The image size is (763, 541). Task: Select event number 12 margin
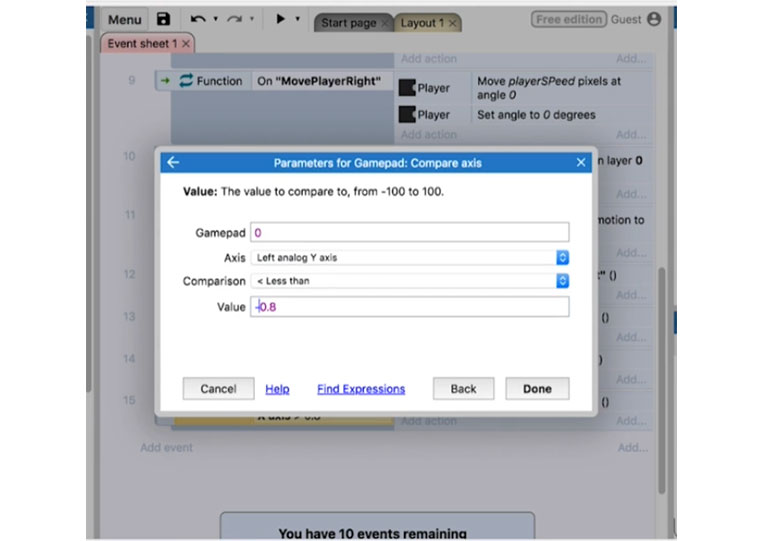(129, 274)
